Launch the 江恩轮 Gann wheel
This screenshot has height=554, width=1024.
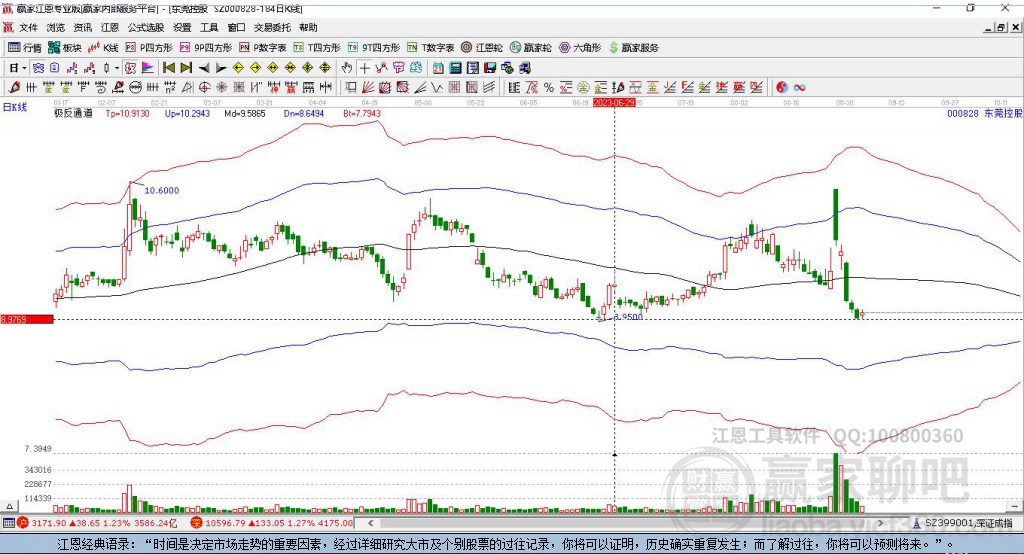click(x=482, y=48)
